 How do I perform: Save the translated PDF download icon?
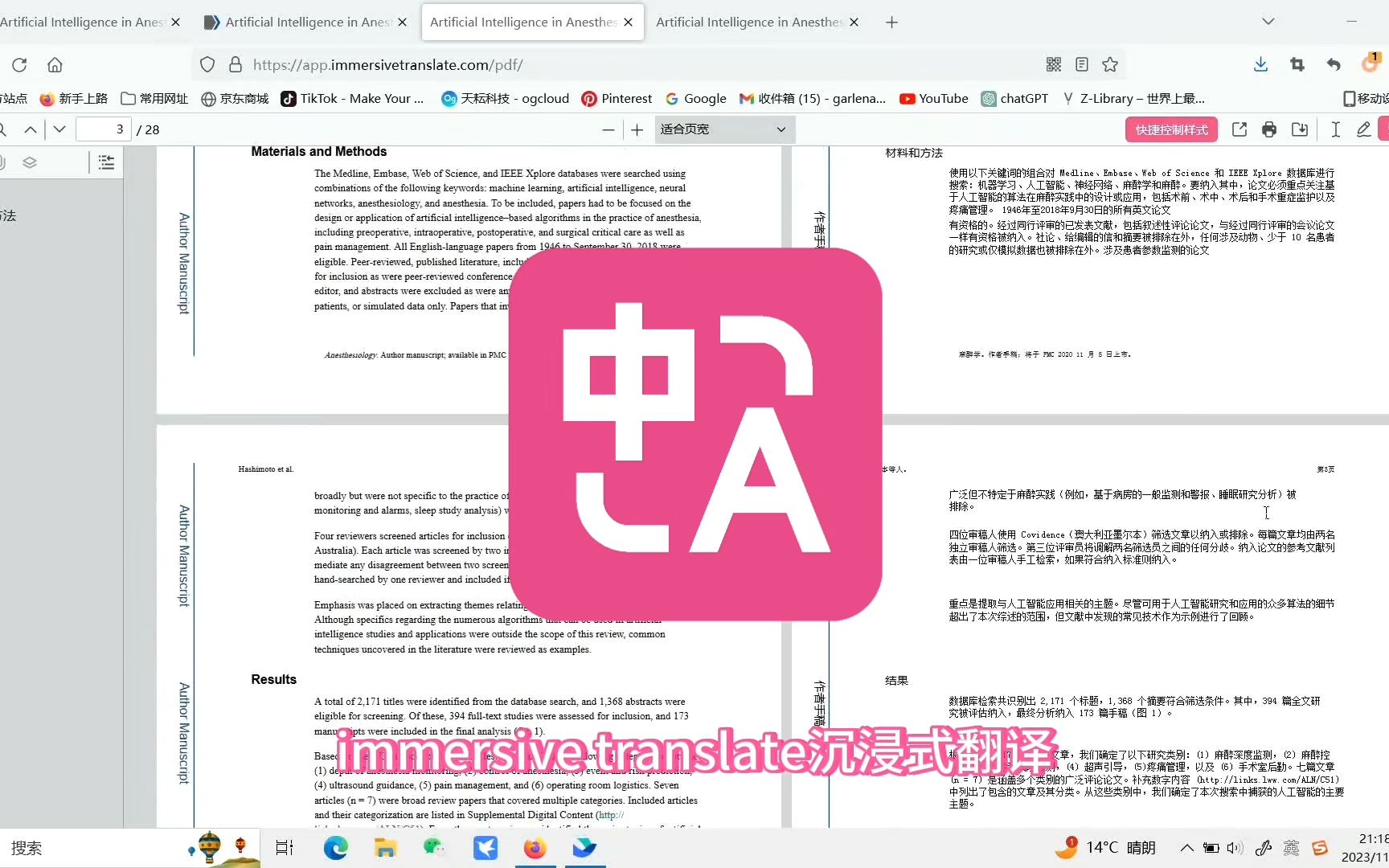[1300, 129]
